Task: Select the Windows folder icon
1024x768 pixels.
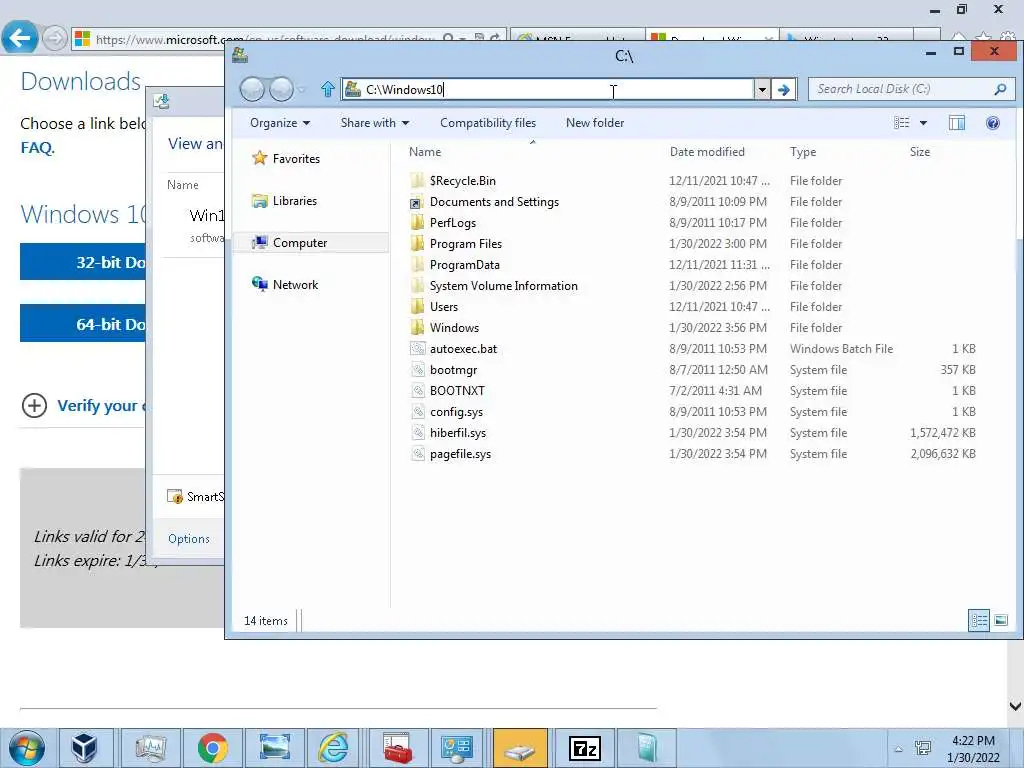Action: [417, 327]
